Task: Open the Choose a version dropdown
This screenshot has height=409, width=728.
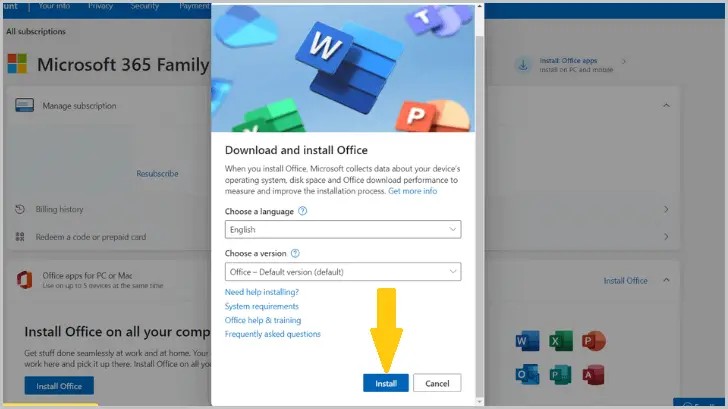Action: pyautogui.click(x=343, y=272)
